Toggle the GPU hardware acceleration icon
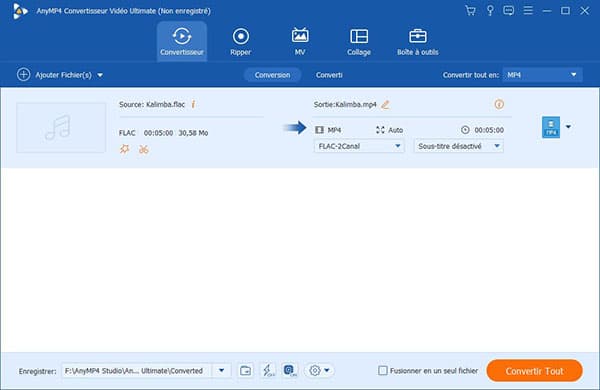This screenshot has height=390, width=600. [290, 370]
